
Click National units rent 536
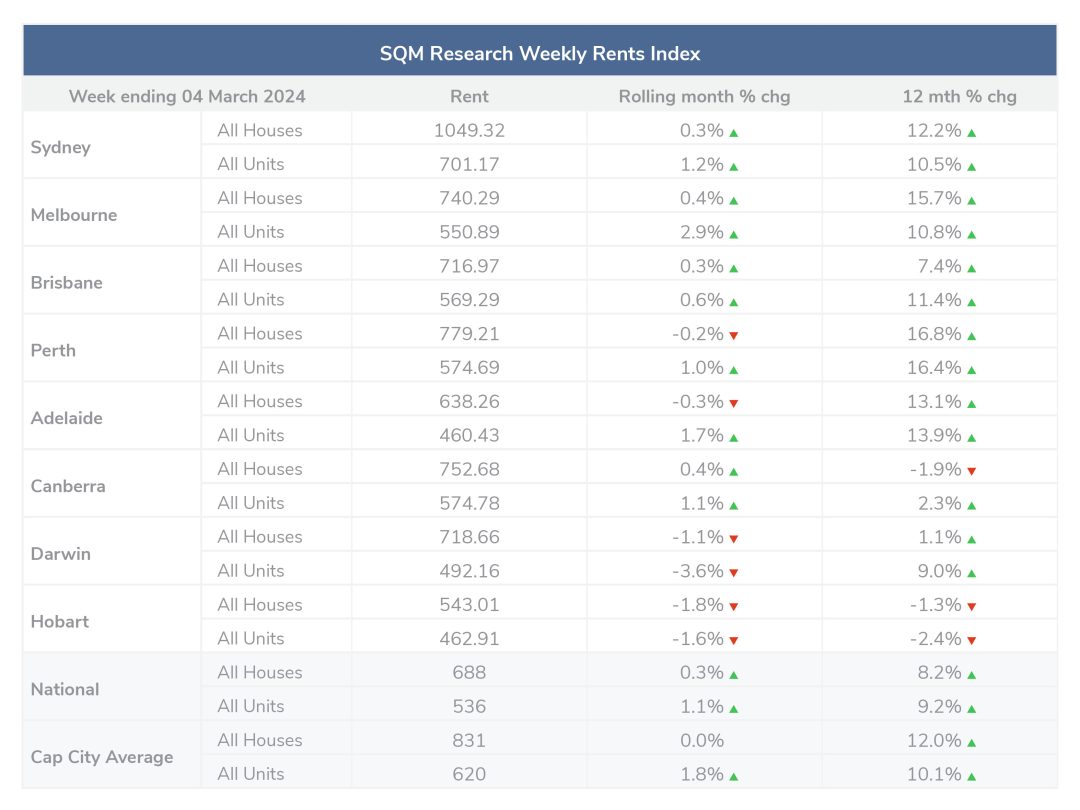click(469, 706)
